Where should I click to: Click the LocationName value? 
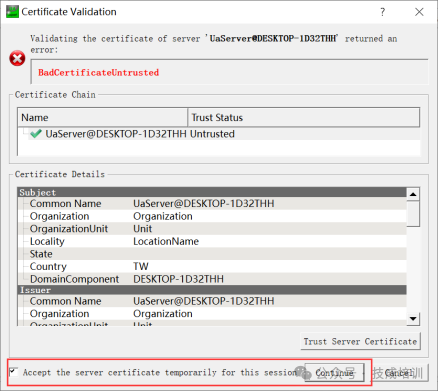coord(166,241)
